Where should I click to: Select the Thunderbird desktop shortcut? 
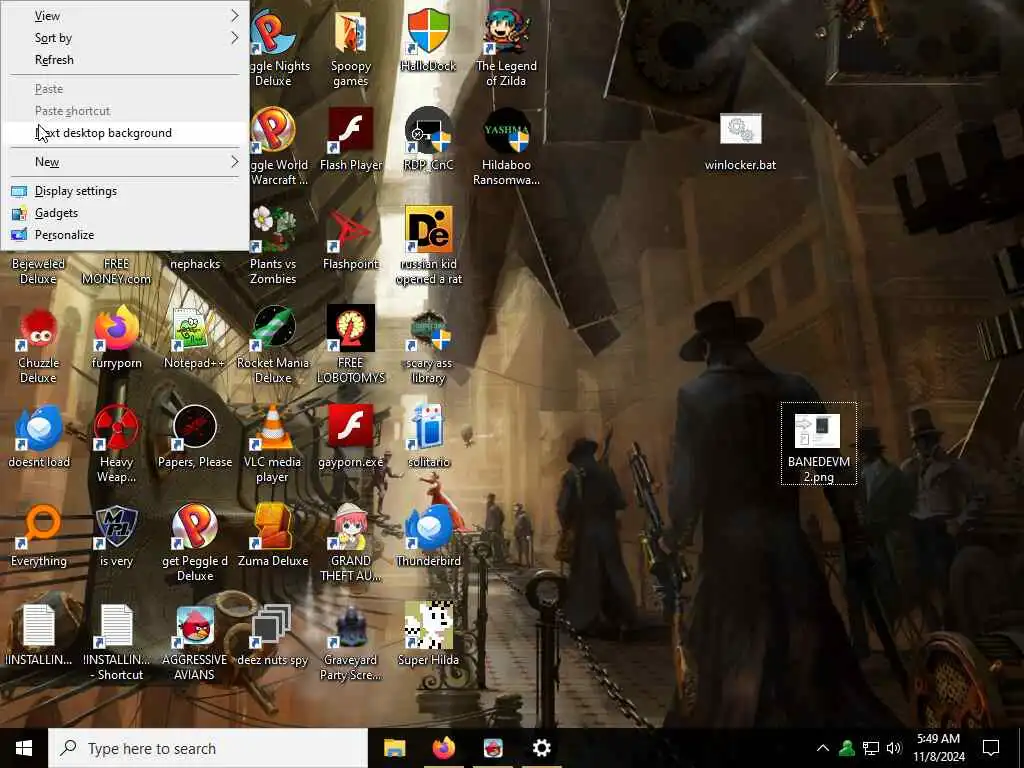(428, 526)
